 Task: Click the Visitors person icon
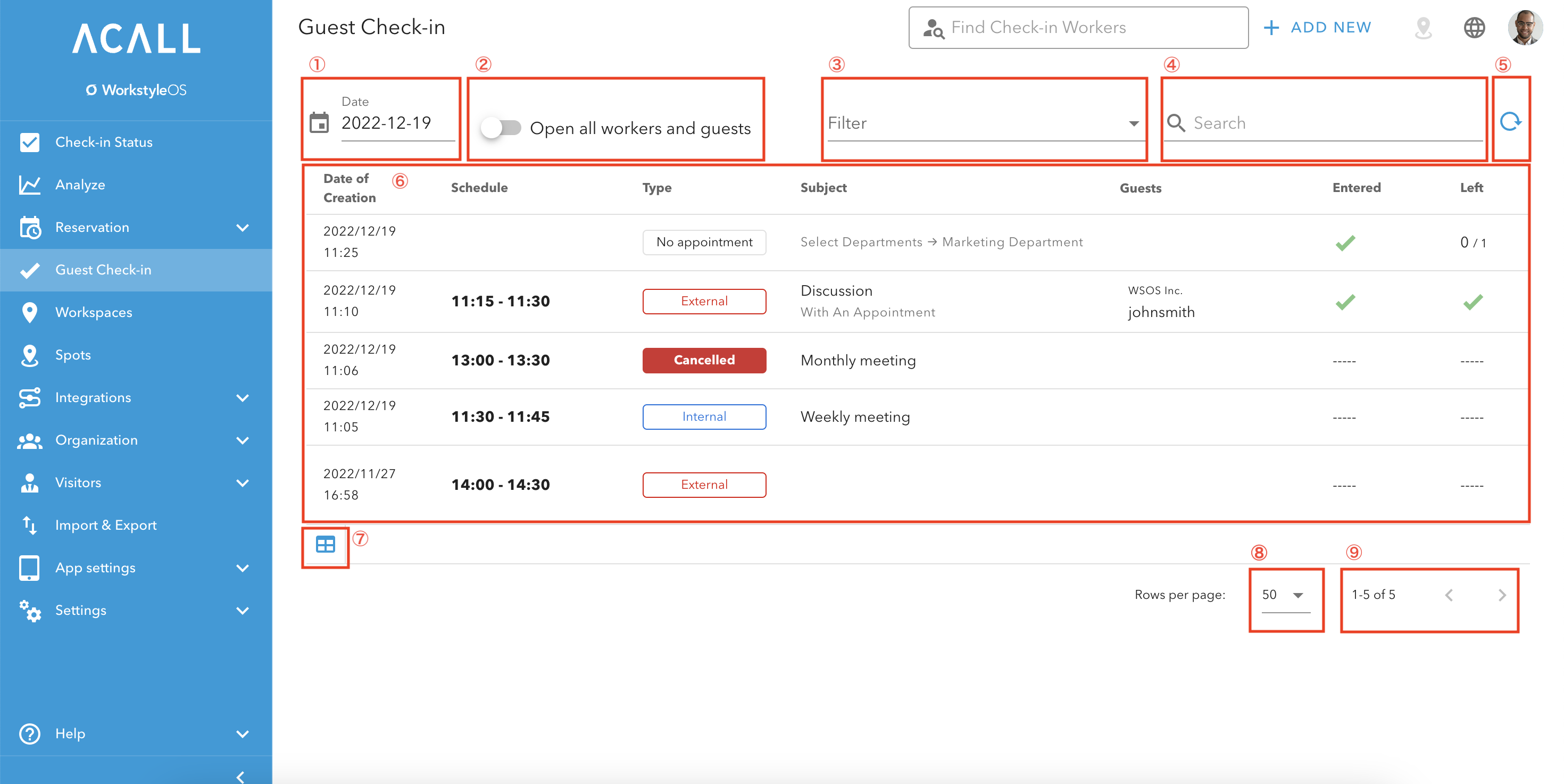click(x=29, y=483)
